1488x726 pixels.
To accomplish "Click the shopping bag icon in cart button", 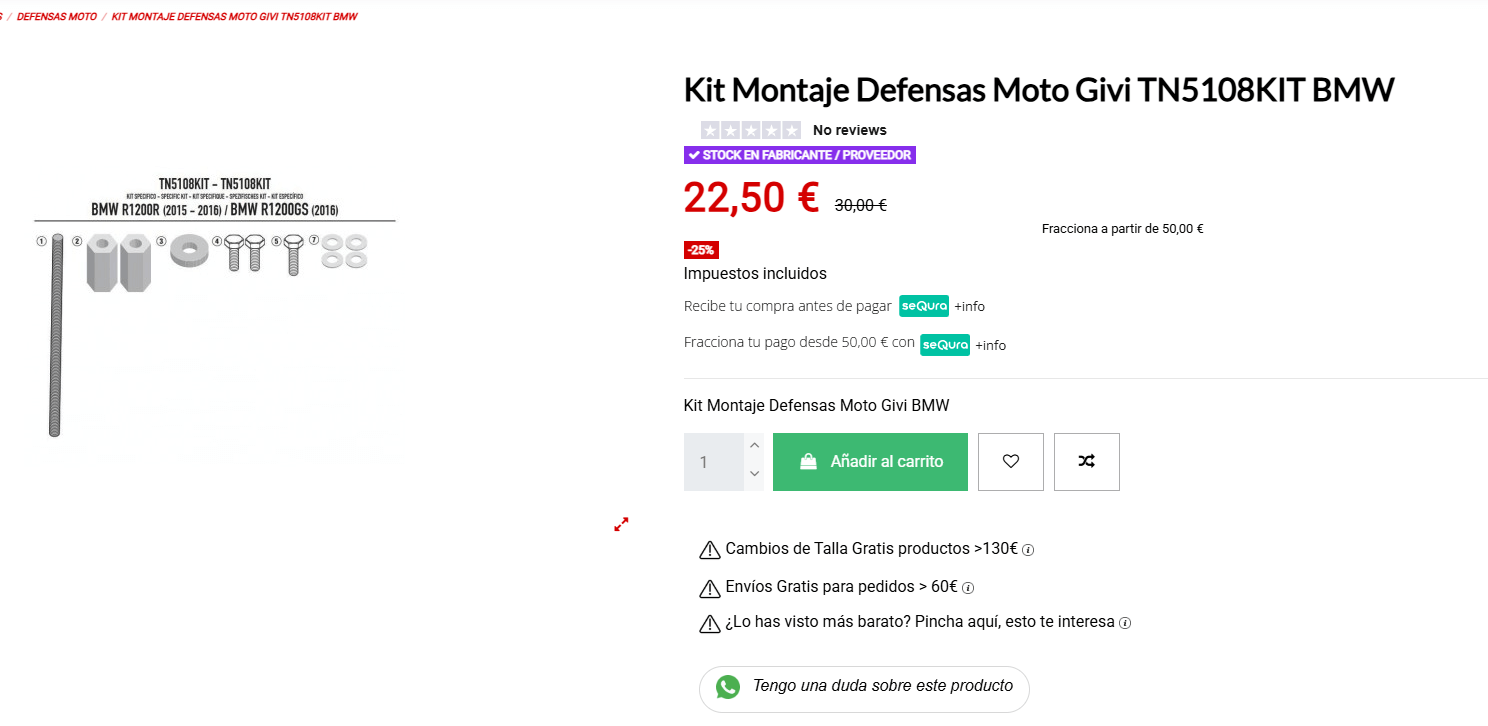I will click(x=808, y=462).
